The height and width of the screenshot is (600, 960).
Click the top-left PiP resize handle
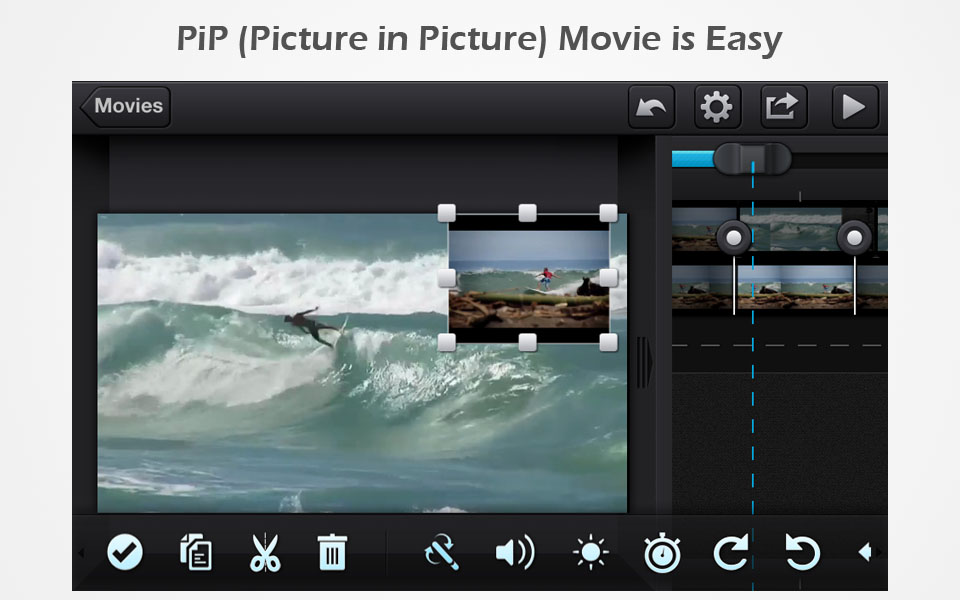click(447, 213)
